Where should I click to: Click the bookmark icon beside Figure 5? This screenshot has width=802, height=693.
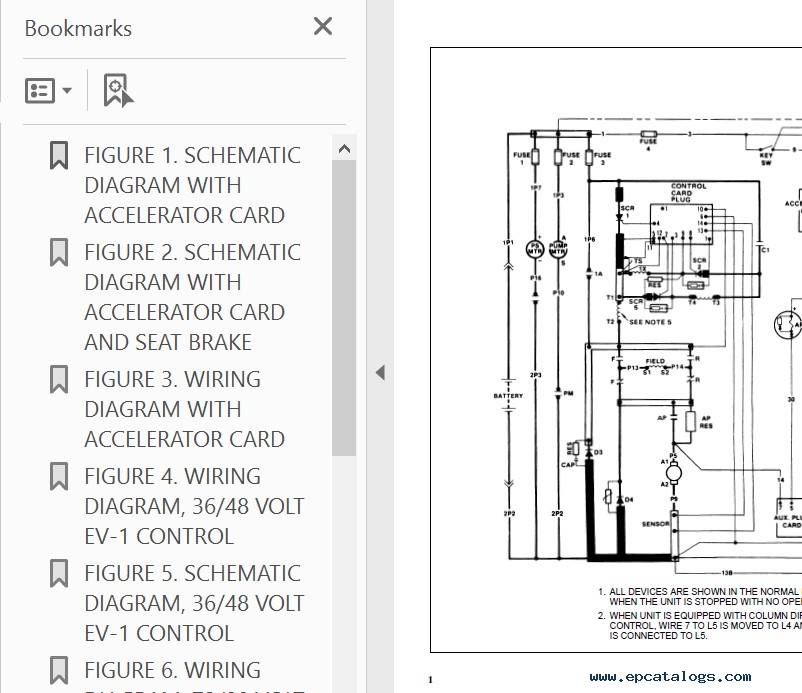59,573
